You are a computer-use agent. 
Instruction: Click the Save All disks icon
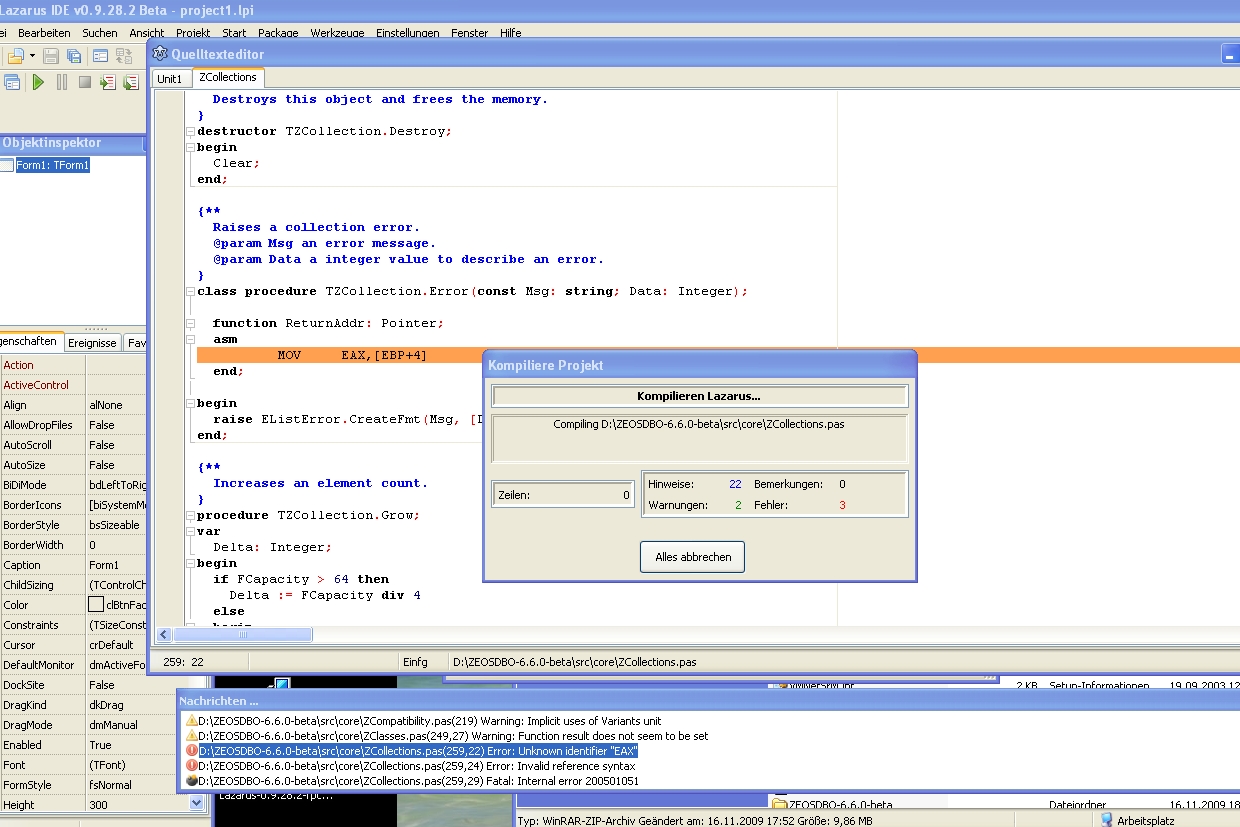(73, 56)
